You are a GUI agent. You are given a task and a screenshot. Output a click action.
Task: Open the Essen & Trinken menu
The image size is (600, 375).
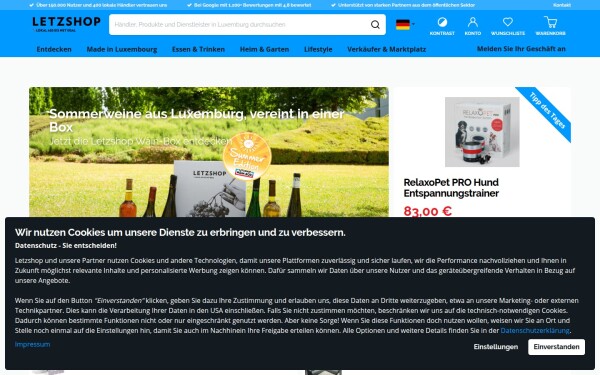(198, 49)
